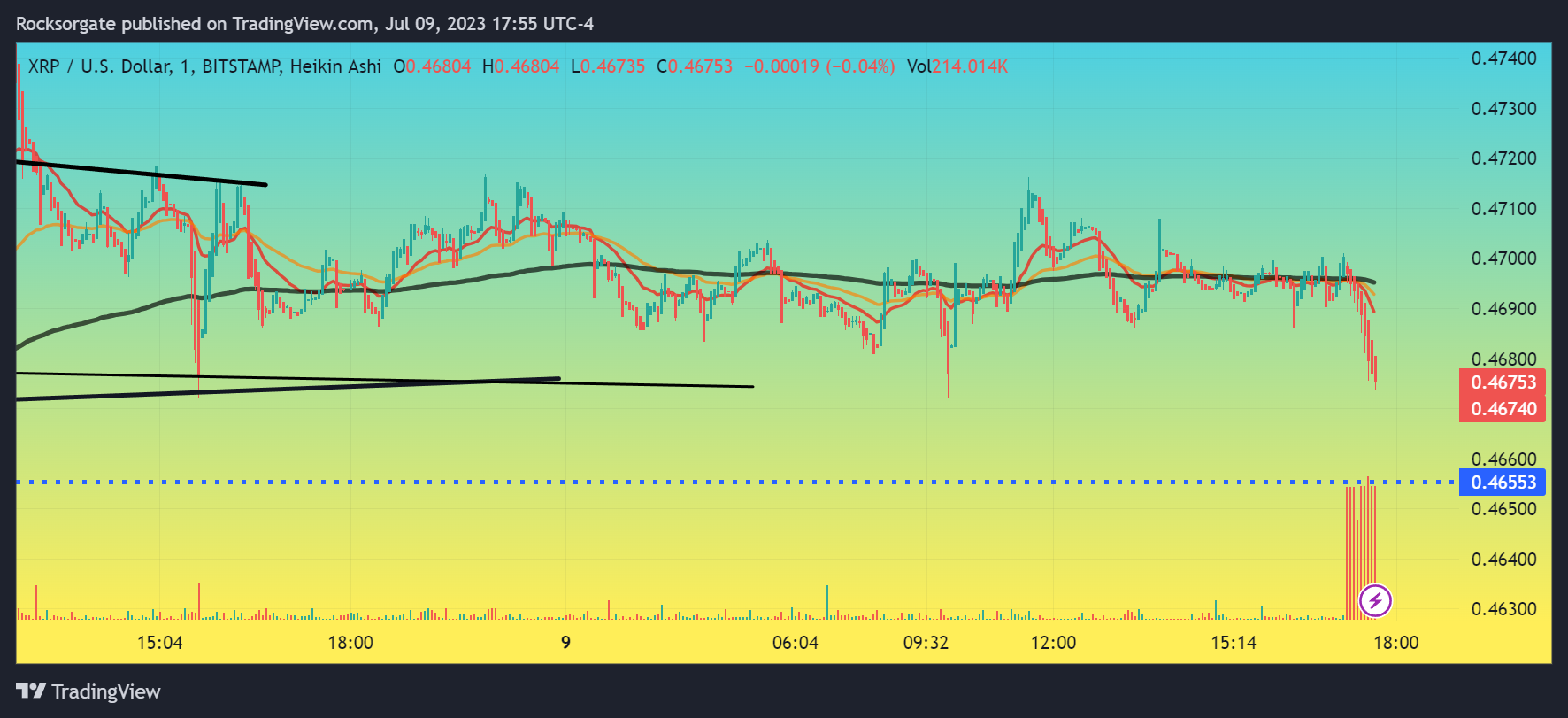Click the 0.47300 price axis label
Viewport: 1568px width, 718px height.
(x=1503, y=109)
